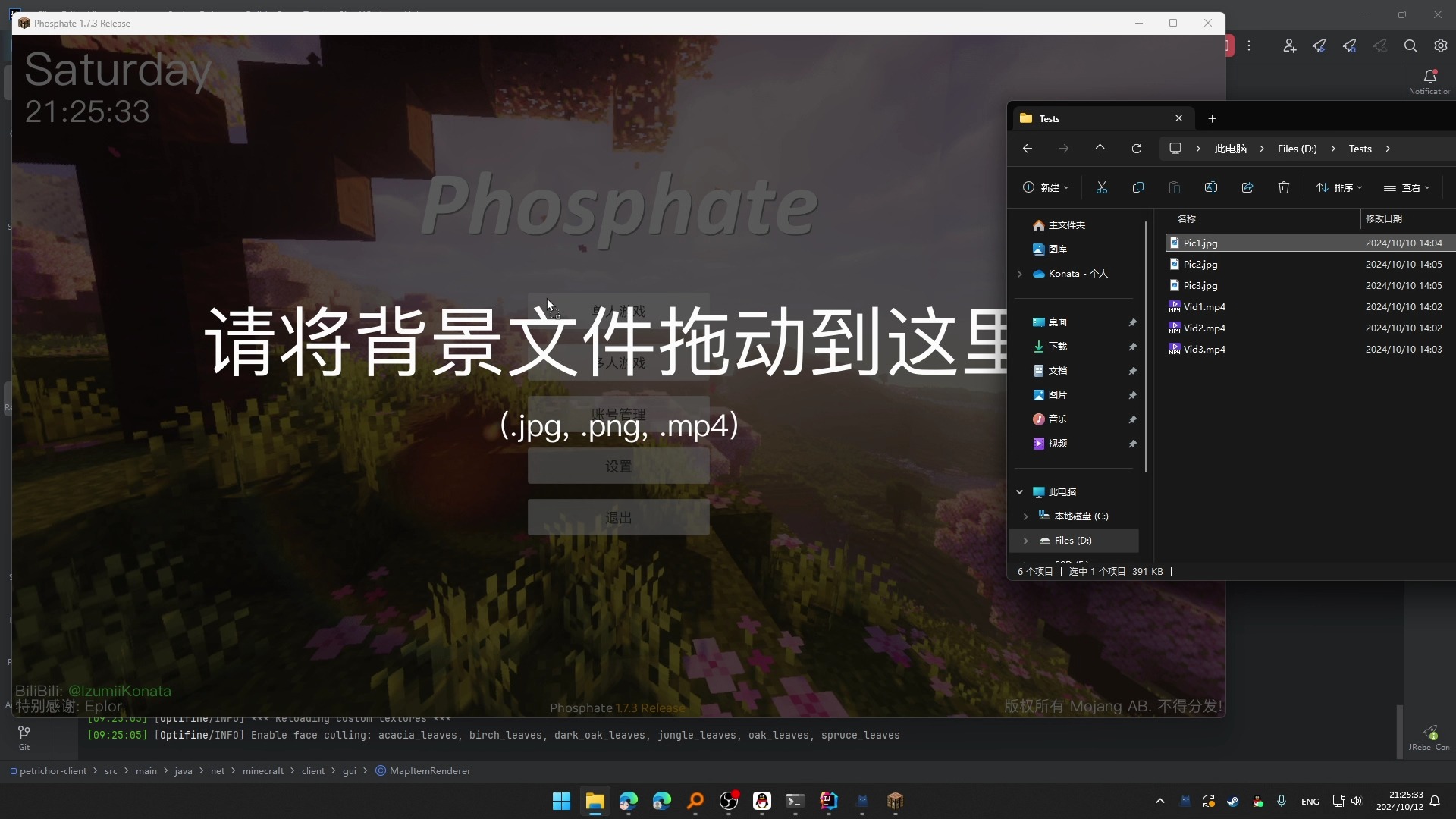Open 图库 in the navigation pane
This screenshot has width=1456, height=819.
click(1050, 249)
